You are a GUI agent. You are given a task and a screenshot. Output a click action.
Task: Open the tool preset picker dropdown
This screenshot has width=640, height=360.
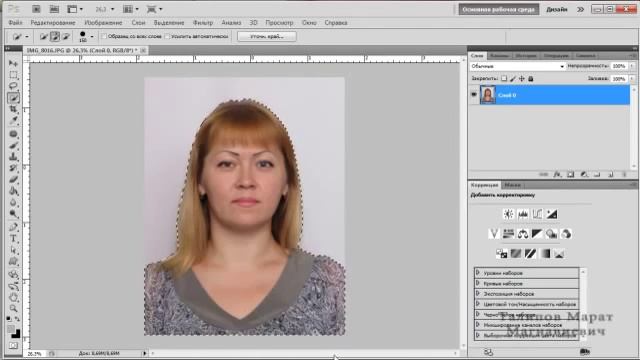click(27, 37)
